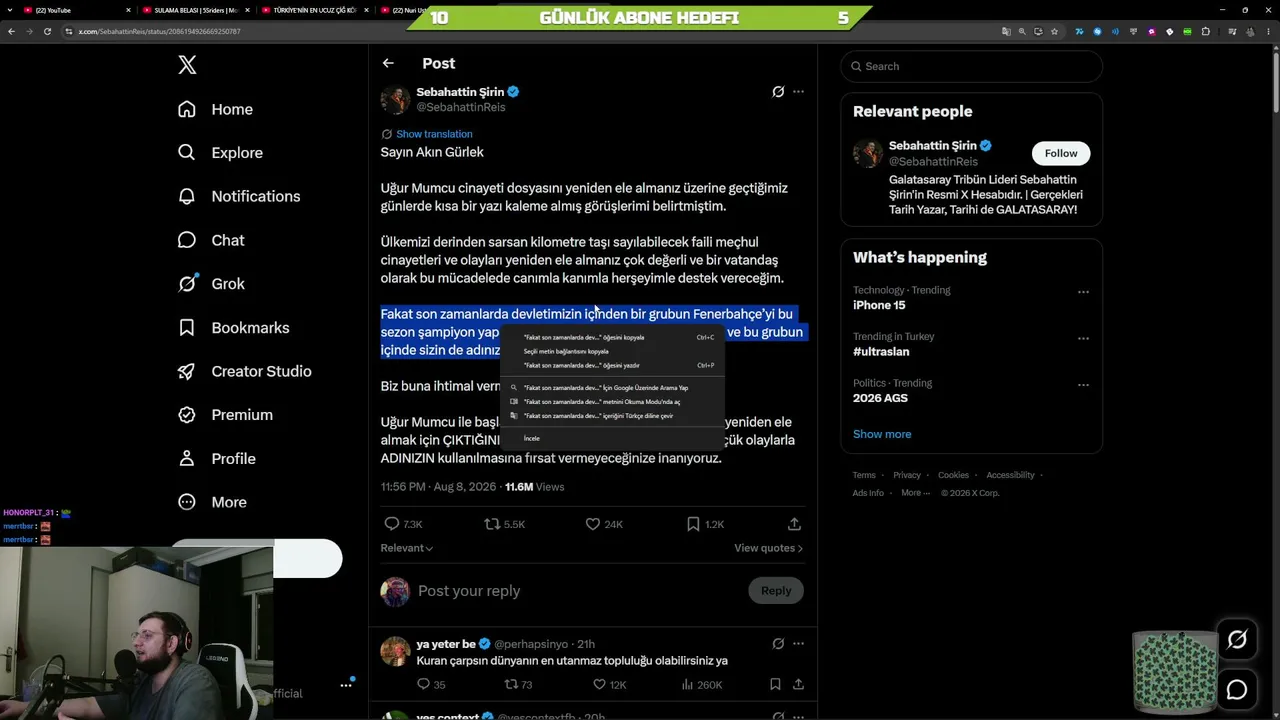
Task: Choose 'Okuma Modu'nda aç' menu entry
Action: pos(612,402)
